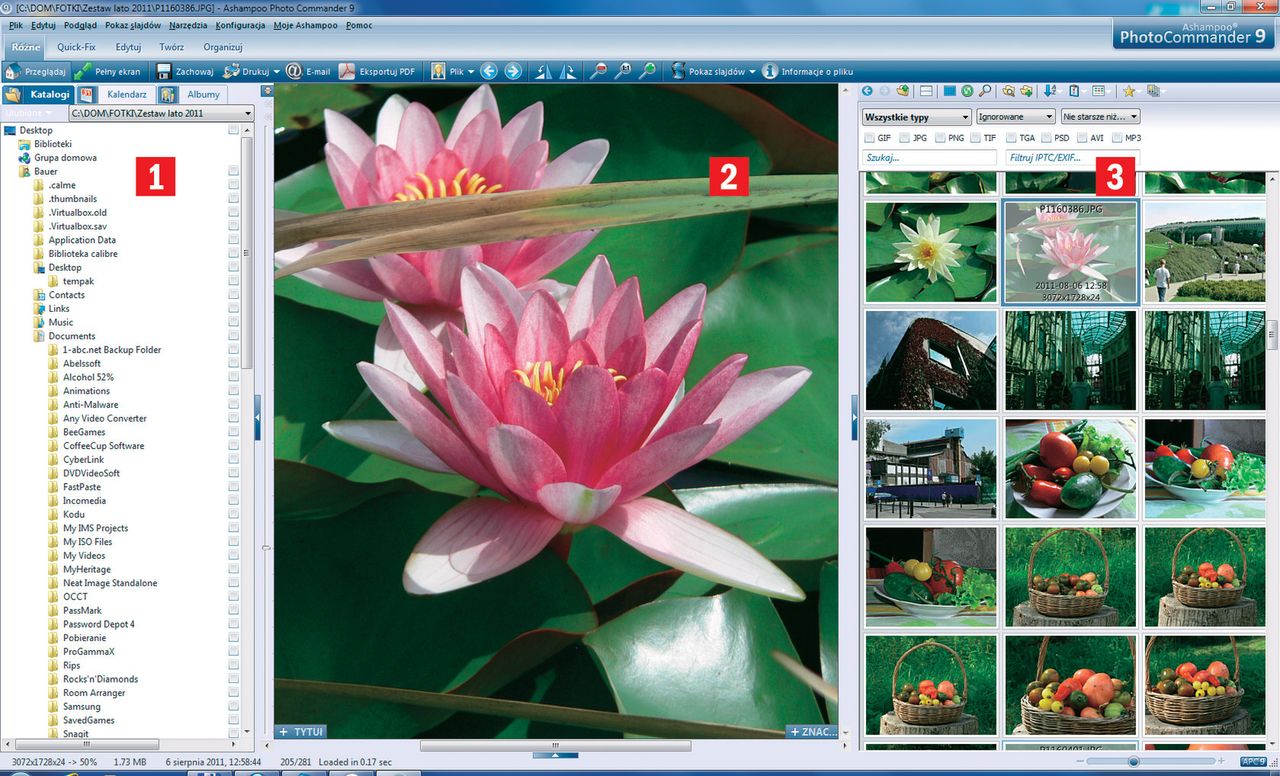
Task: Open Informacje o pliku
Action: 808,71
